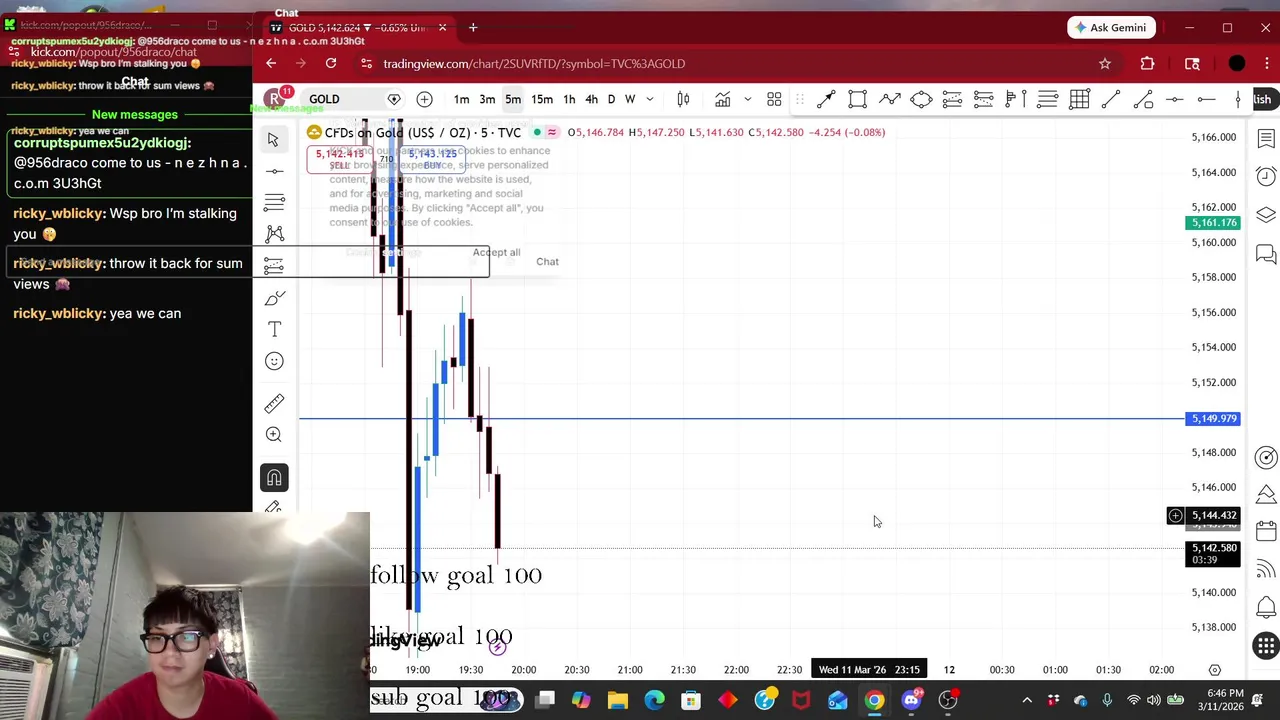1280x720 pixels.
Task: Toggle lock all drawings pencil icon
Action: click(274, 507)
